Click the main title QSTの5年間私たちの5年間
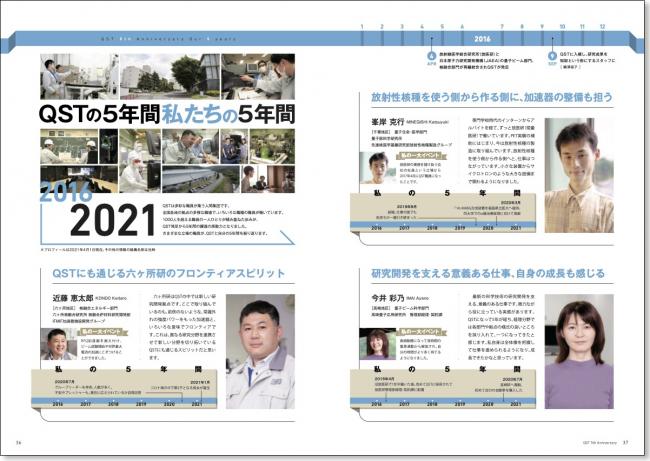The image size is (650, 461). 167,114
